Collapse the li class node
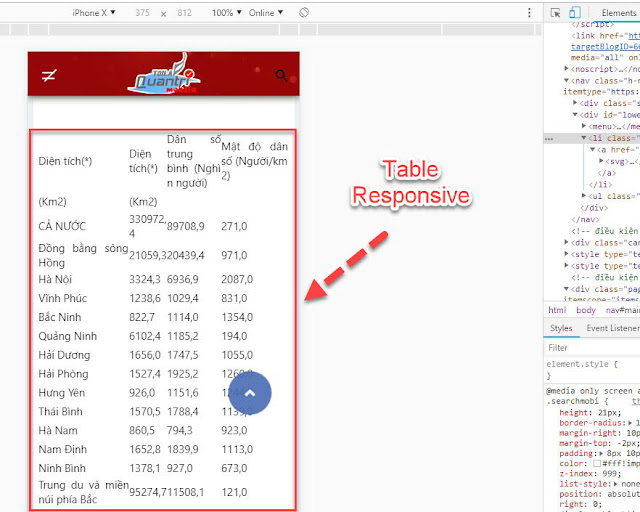Screen dimensions: 640x512 click(584, 138)
